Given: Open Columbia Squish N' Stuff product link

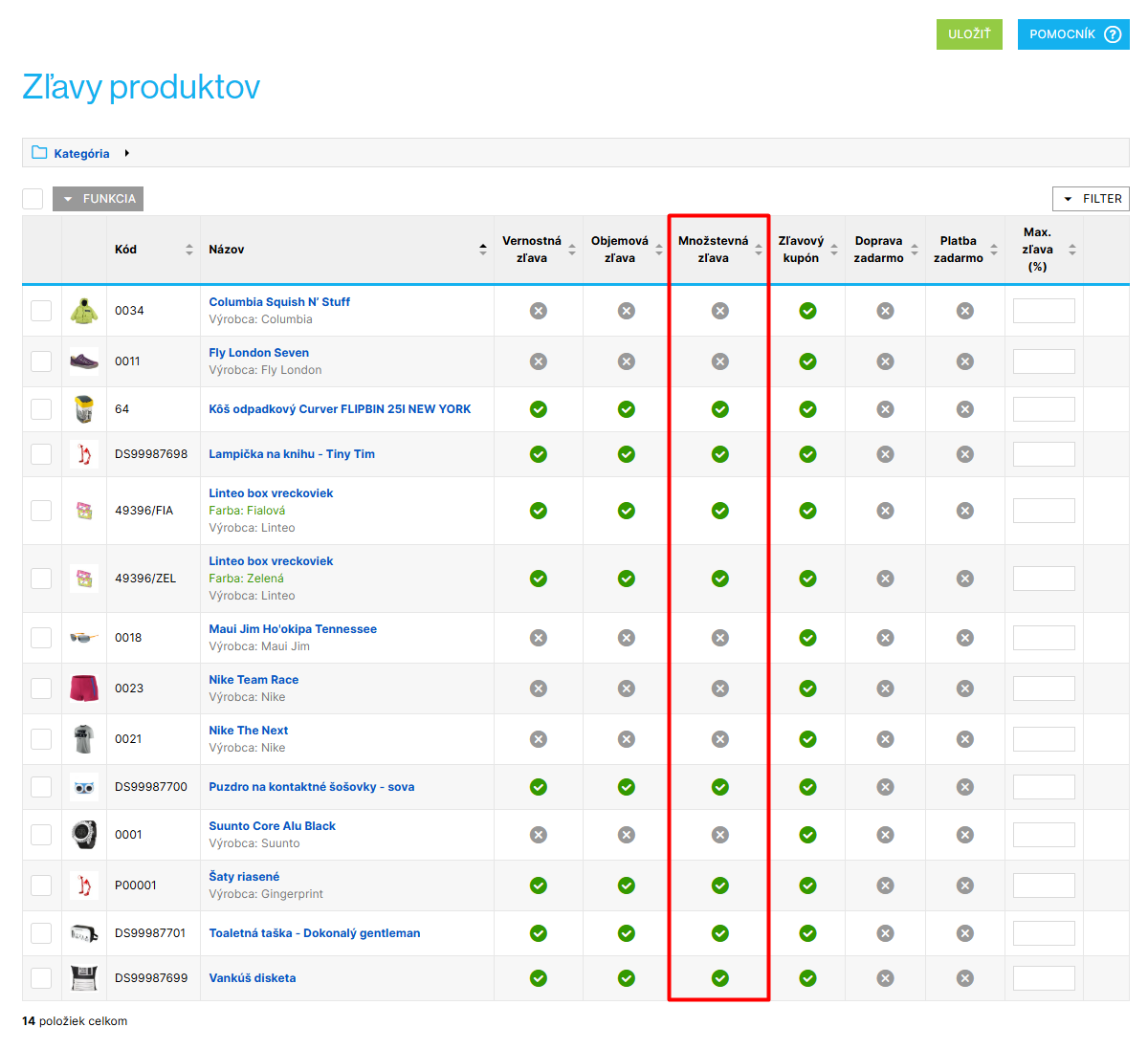Looking at the screenshot, I should click(279, 302).
